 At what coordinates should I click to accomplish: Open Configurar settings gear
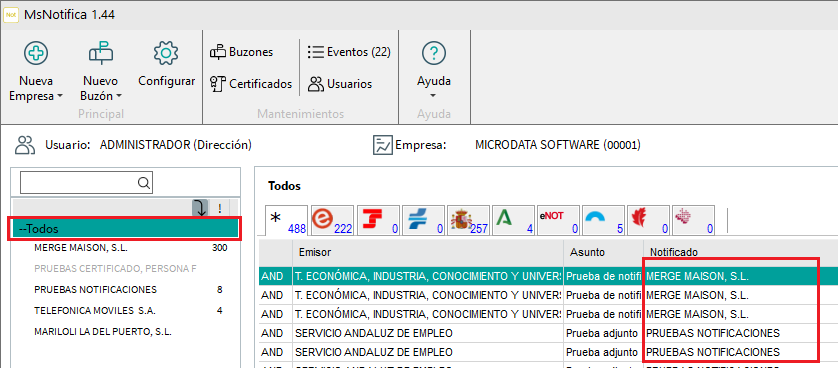(166, 65)
